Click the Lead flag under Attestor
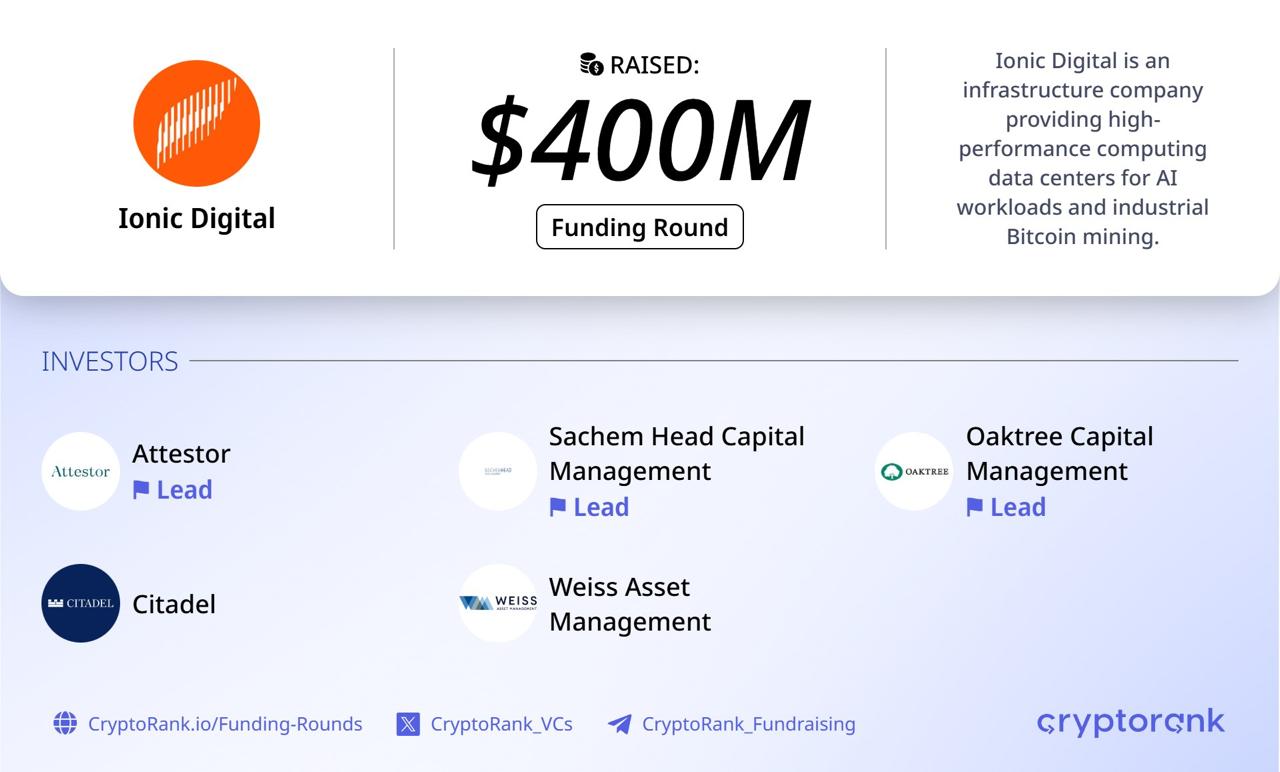Image resolution: width=1280 pixels, height=772 pixels. (141, 489)
